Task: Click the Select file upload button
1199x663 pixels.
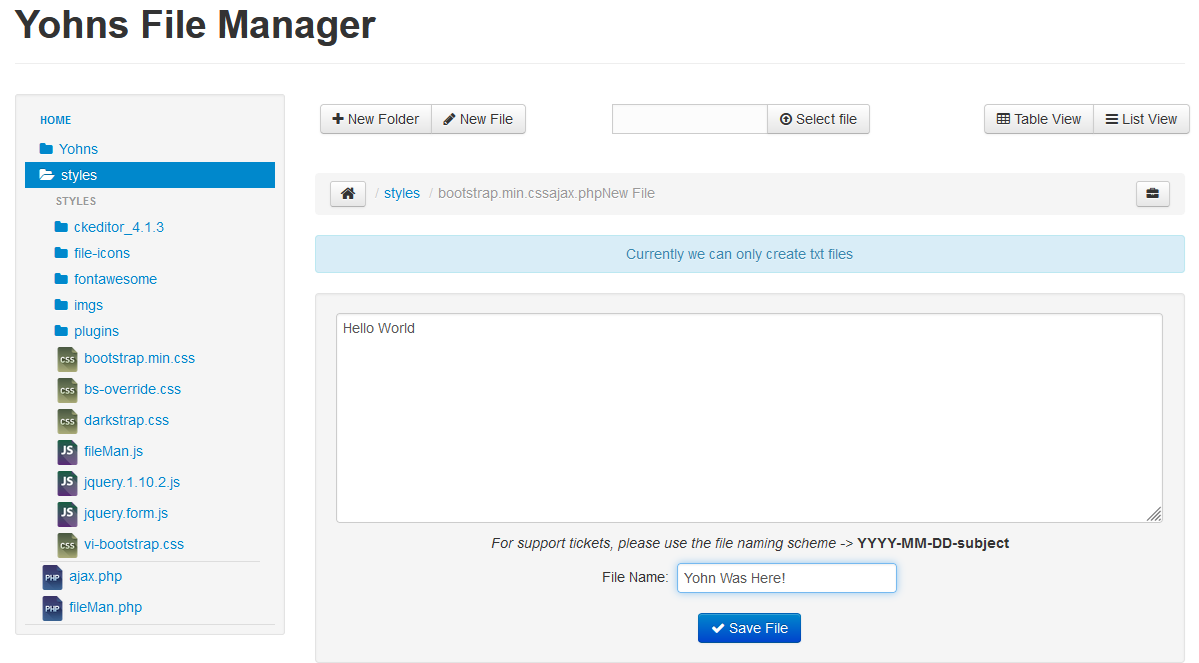Action: (x=818, y=119)
